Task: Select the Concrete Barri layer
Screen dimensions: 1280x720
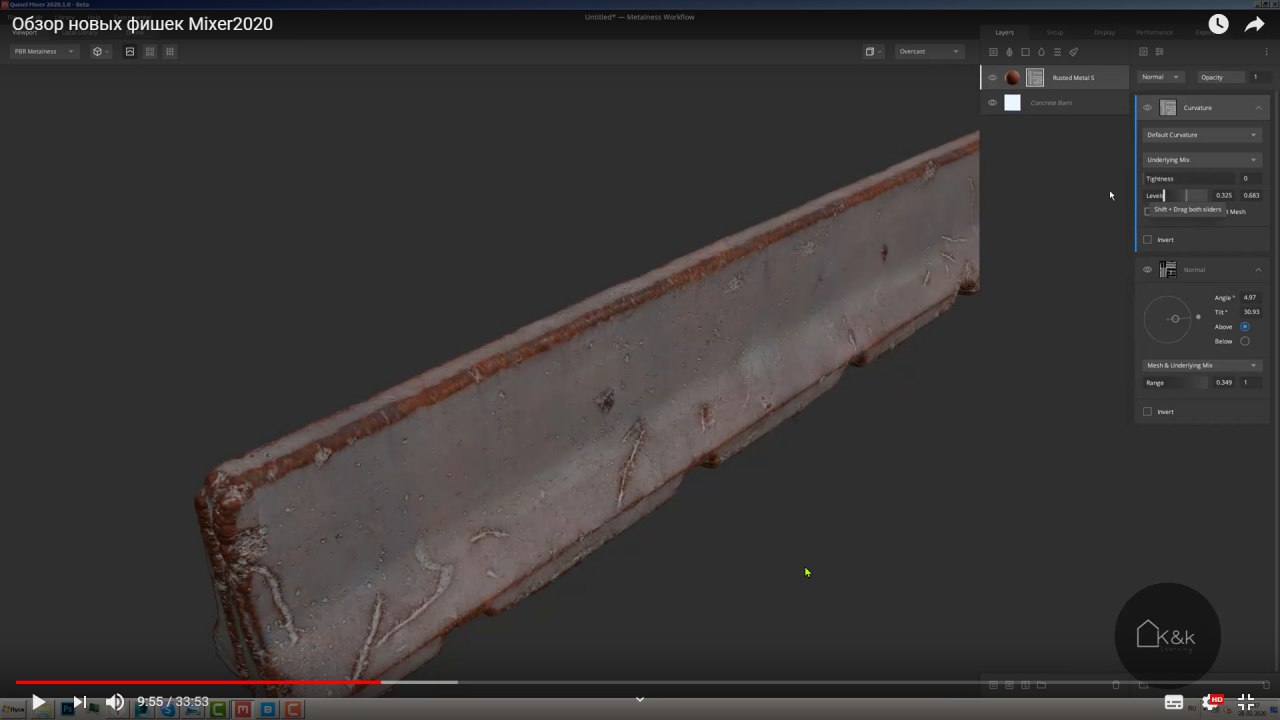Action: click(x=1051, y=103)
